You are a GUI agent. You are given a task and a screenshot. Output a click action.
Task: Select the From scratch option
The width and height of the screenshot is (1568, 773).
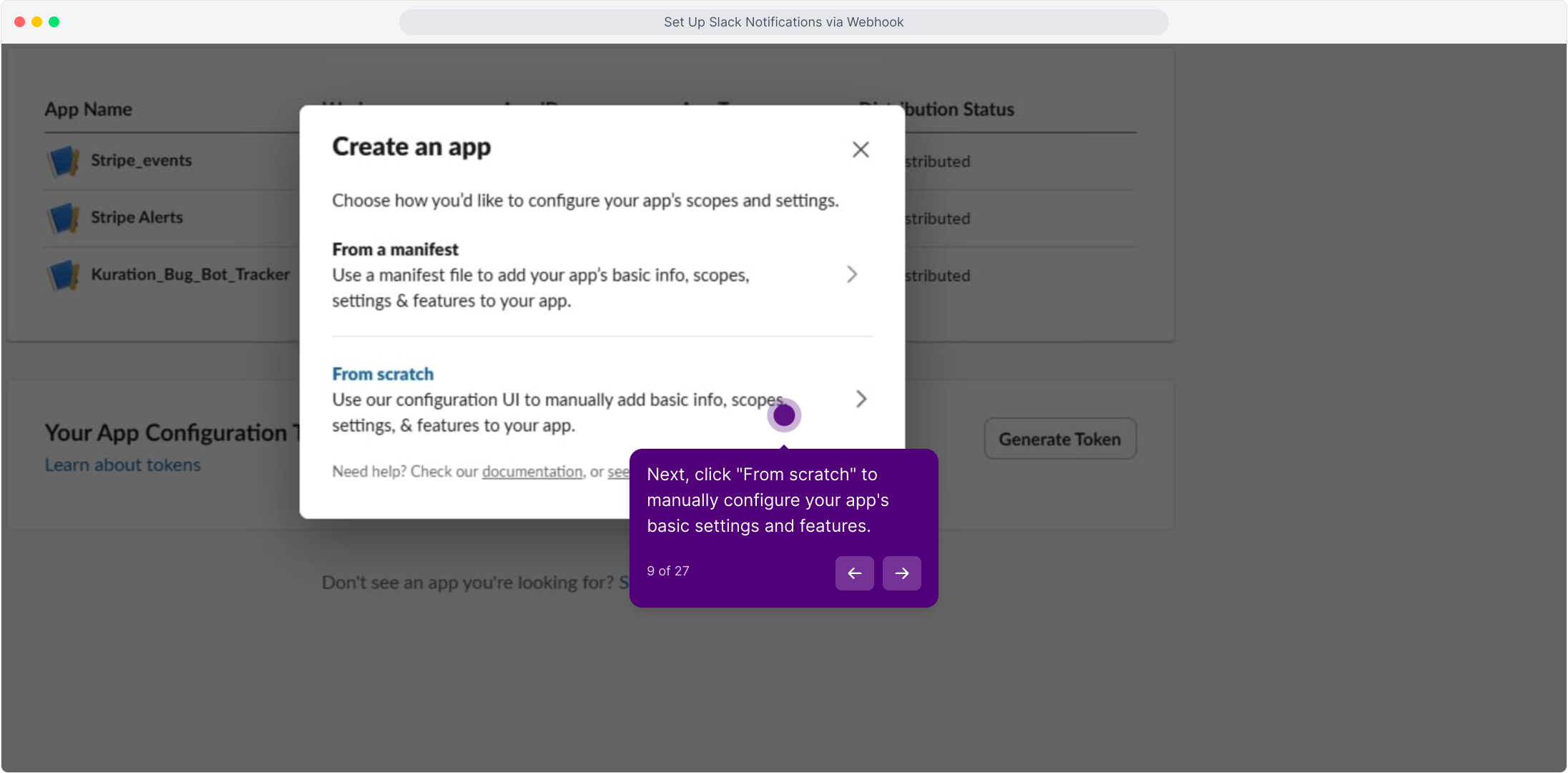[x=602, y=399]
